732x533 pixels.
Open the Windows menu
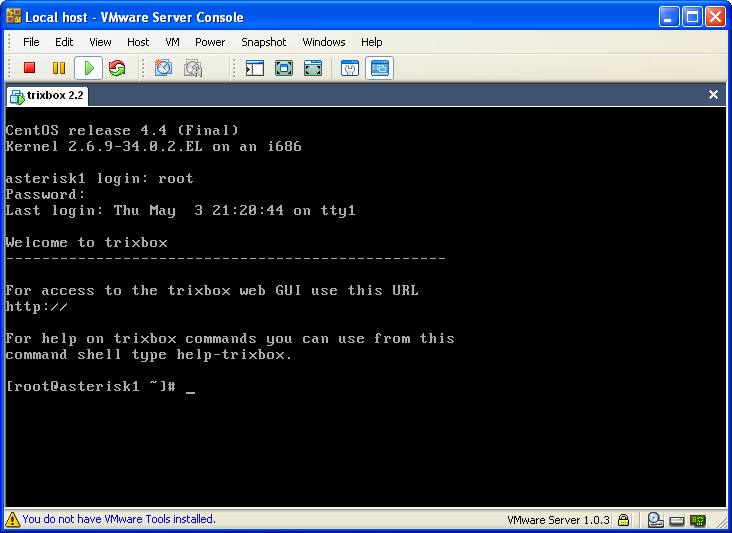[x=324, y=42]
